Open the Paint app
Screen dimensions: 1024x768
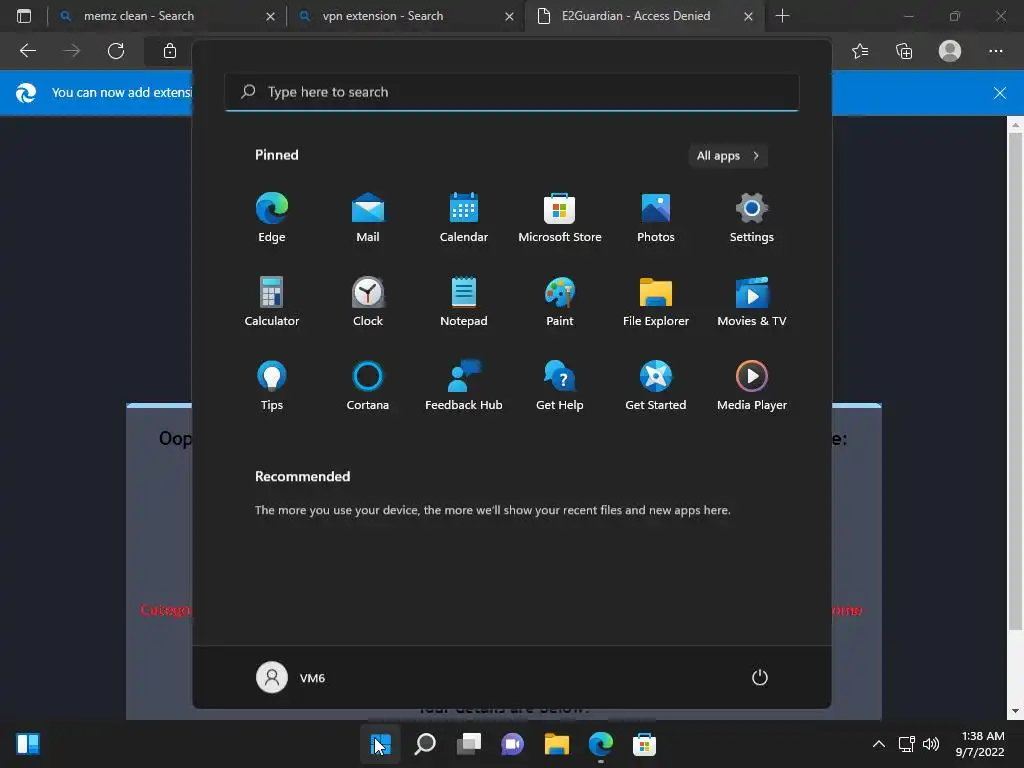(x=560, y=301)
